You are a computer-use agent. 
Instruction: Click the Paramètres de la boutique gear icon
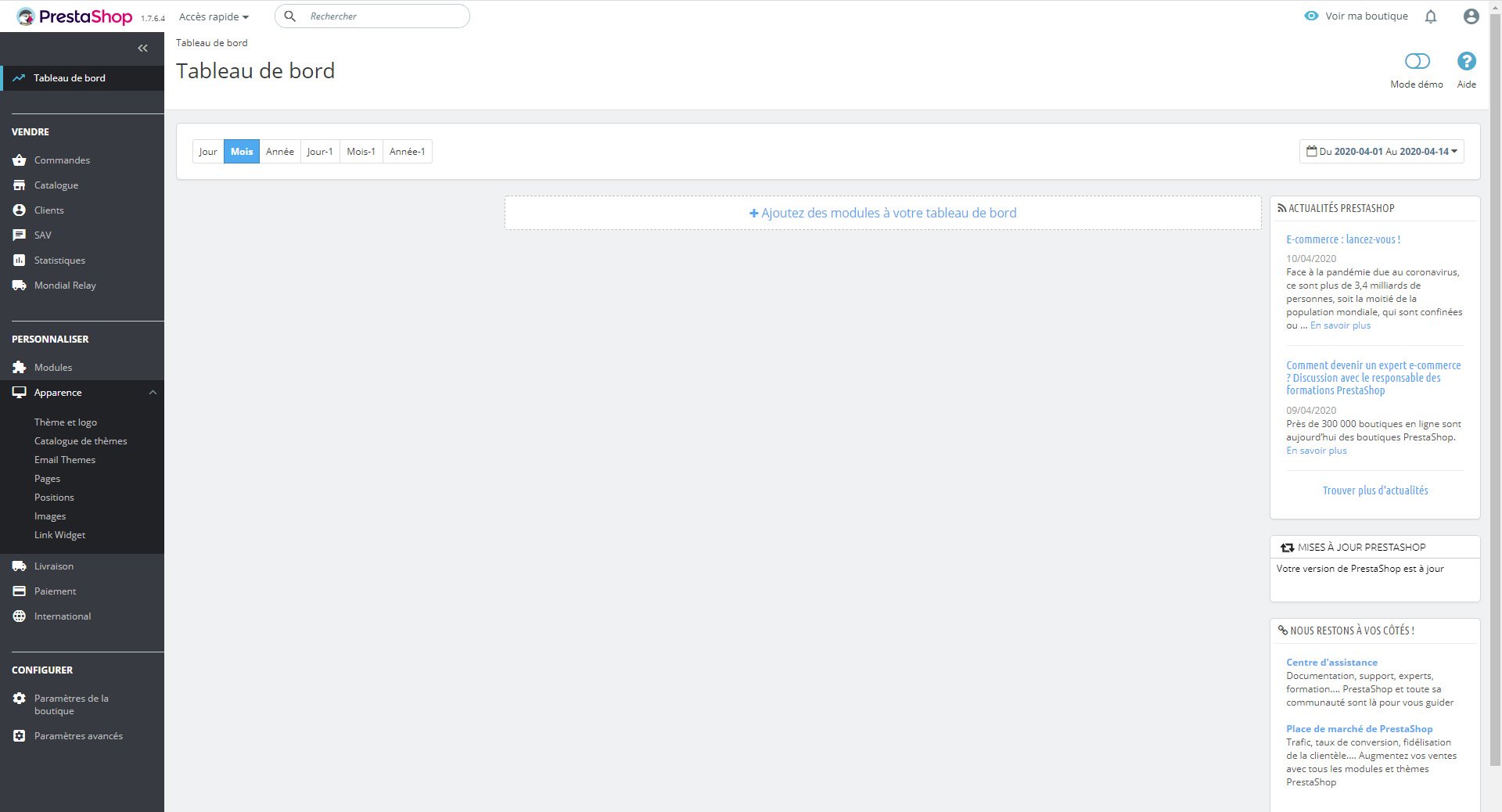(20, 699)
